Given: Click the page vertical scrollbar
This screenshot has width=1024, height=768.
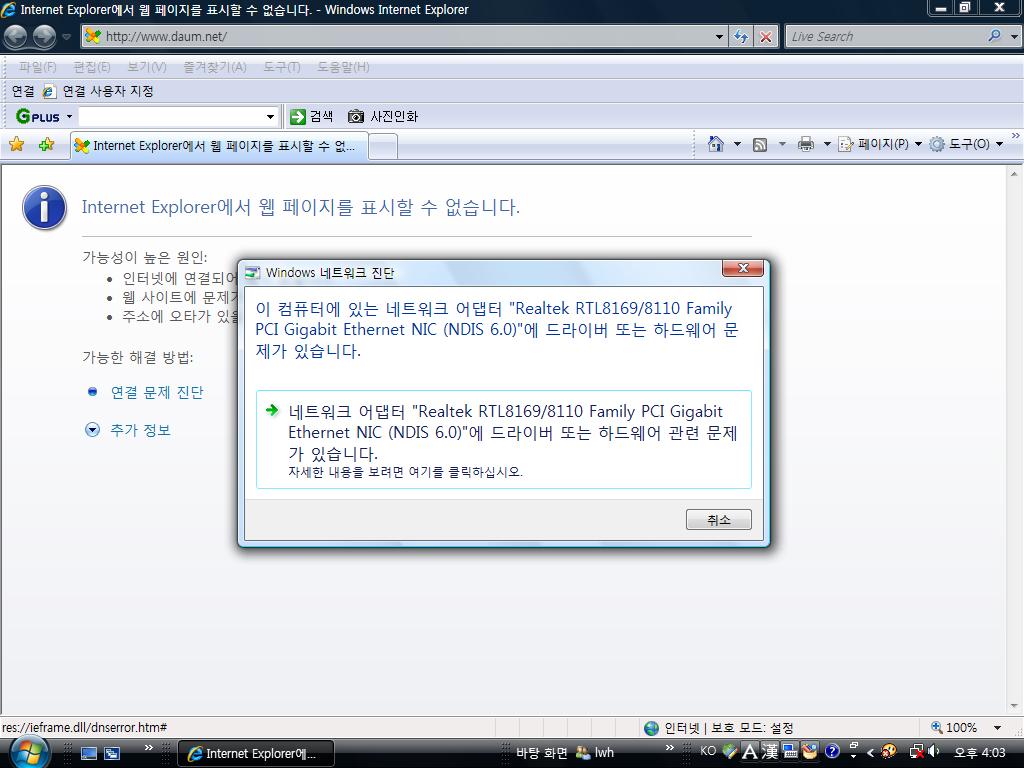Looking at the screenshot, I should pos(1014,440).
